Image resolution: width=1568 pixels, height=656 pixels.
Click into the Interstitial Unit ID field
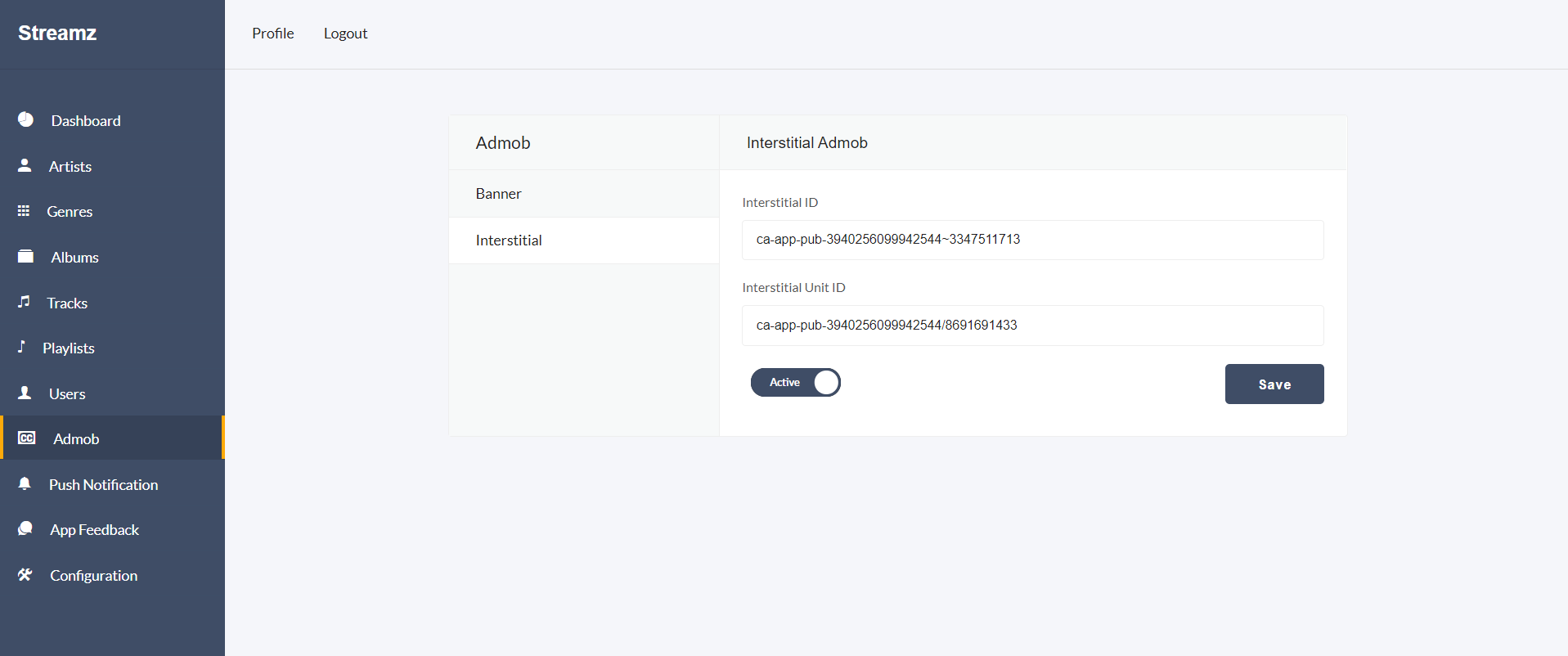[x=1031, y=326]
